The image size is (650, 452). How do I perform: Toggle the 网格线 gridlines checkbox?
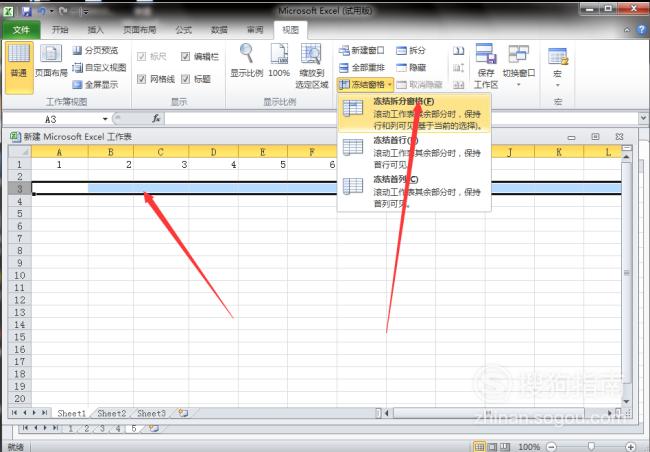point(141,79)
